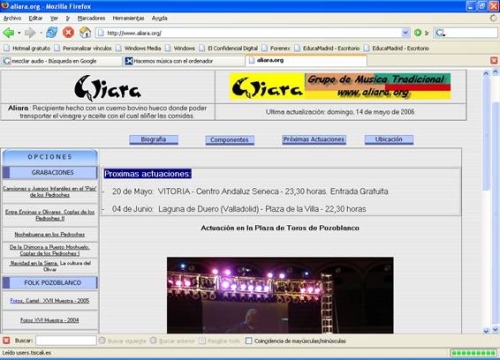Go to the home page via house icon
This screenshot has width=500, height=360.
(x=85, y=32)
